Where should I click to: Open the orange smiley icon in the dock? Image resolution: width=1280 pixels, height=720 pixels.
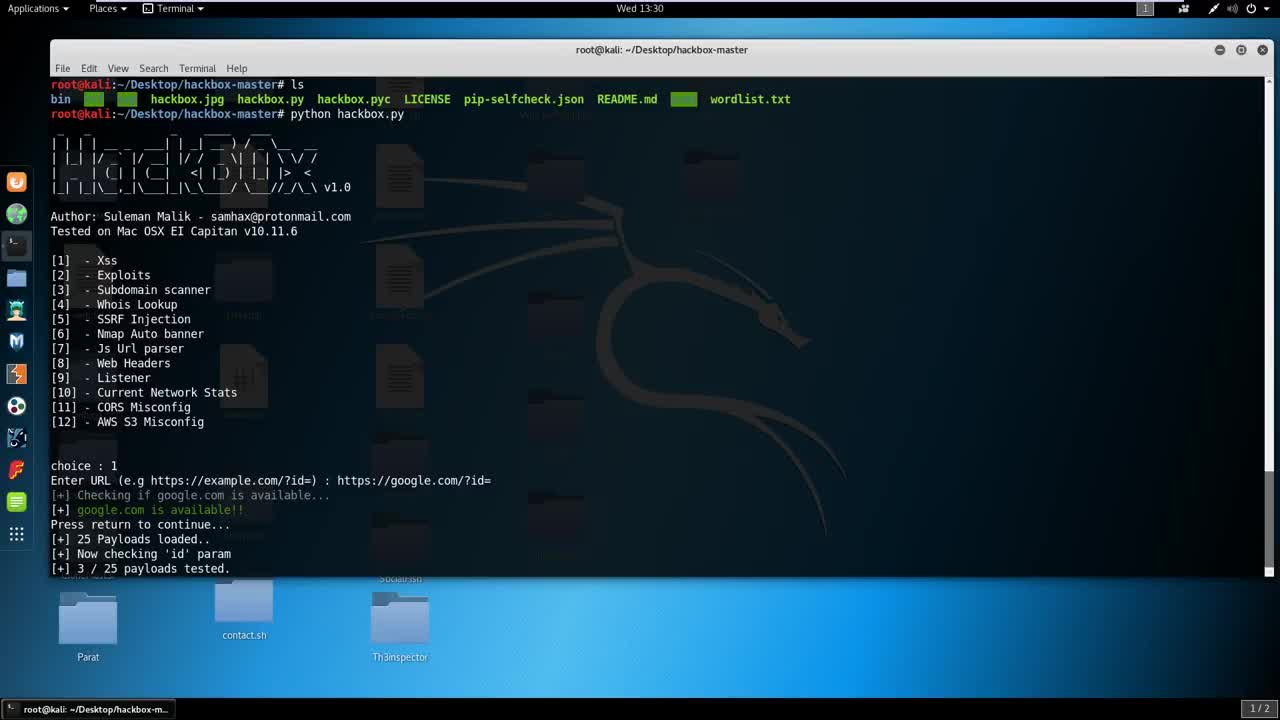pos(16,182)
